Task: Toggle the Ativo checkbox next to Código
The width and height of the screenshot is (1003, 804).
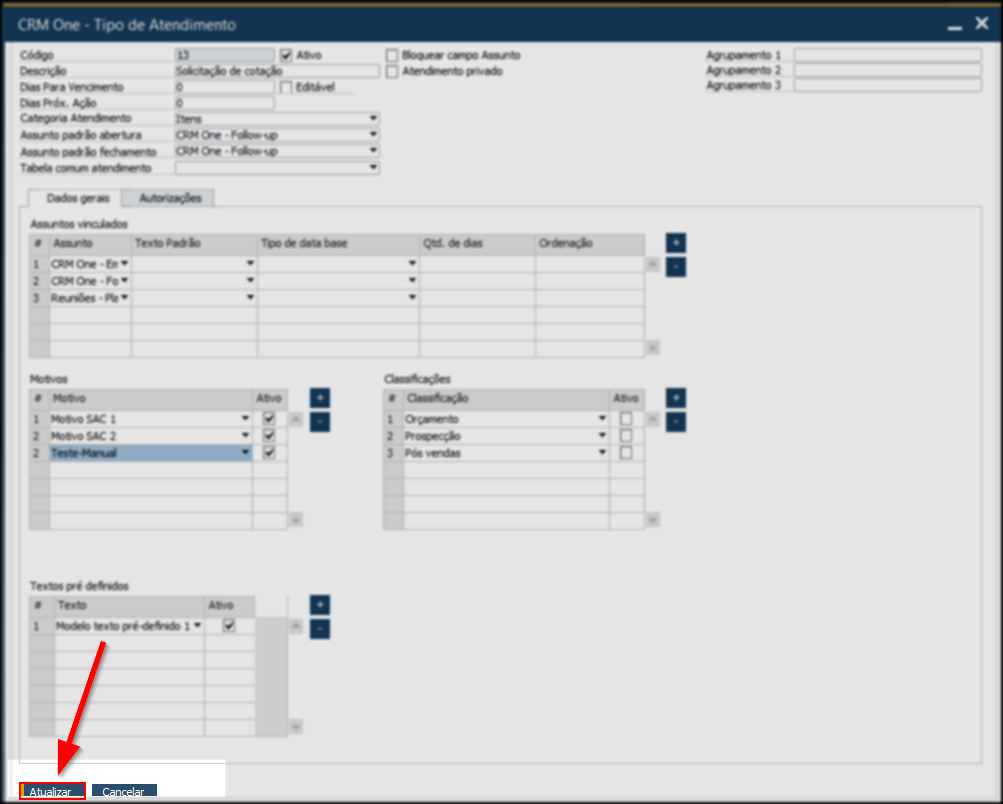Action: 287,55
